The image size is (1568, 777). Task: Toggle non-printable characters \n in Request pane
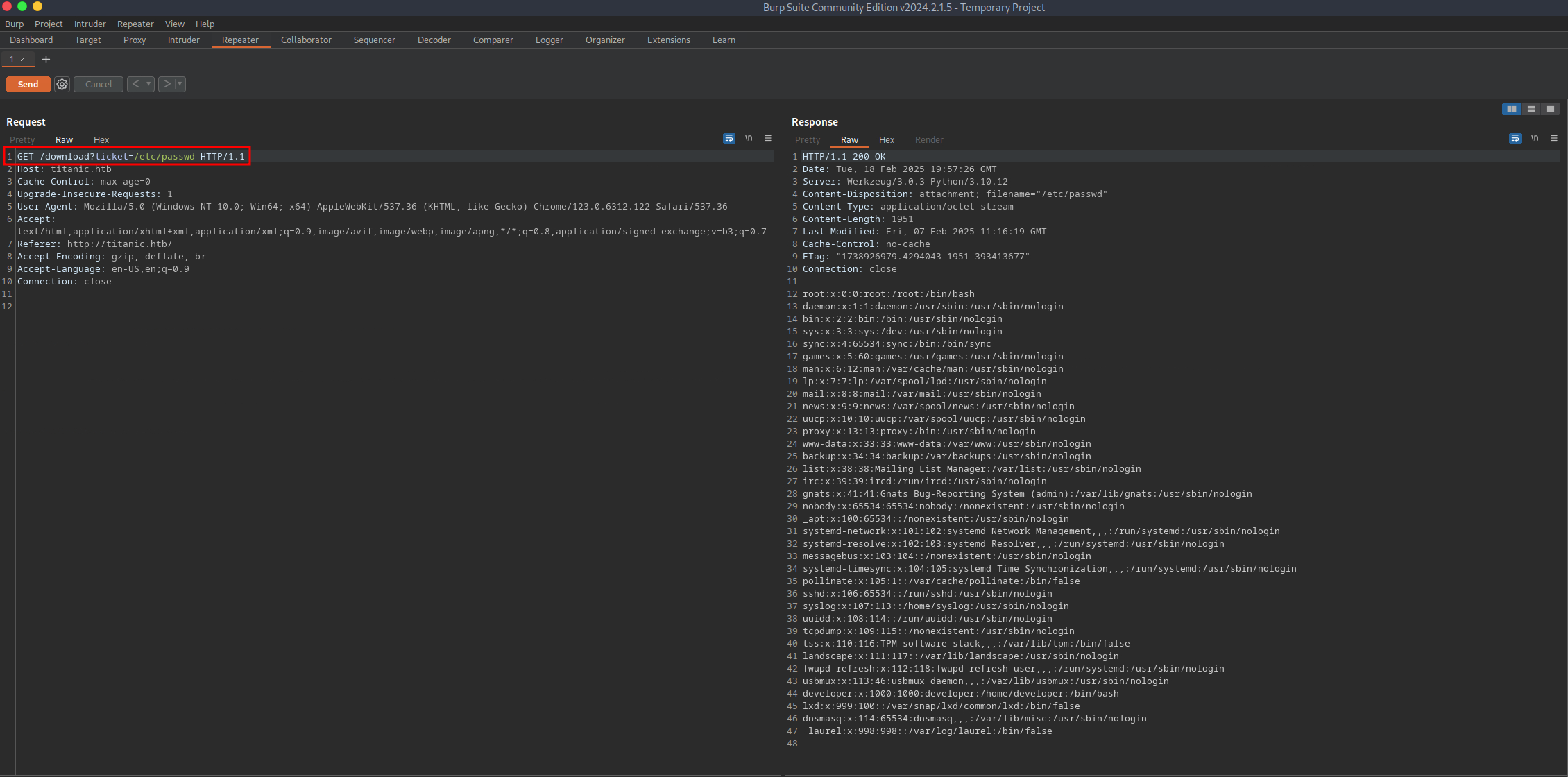(x=749, y=138)
